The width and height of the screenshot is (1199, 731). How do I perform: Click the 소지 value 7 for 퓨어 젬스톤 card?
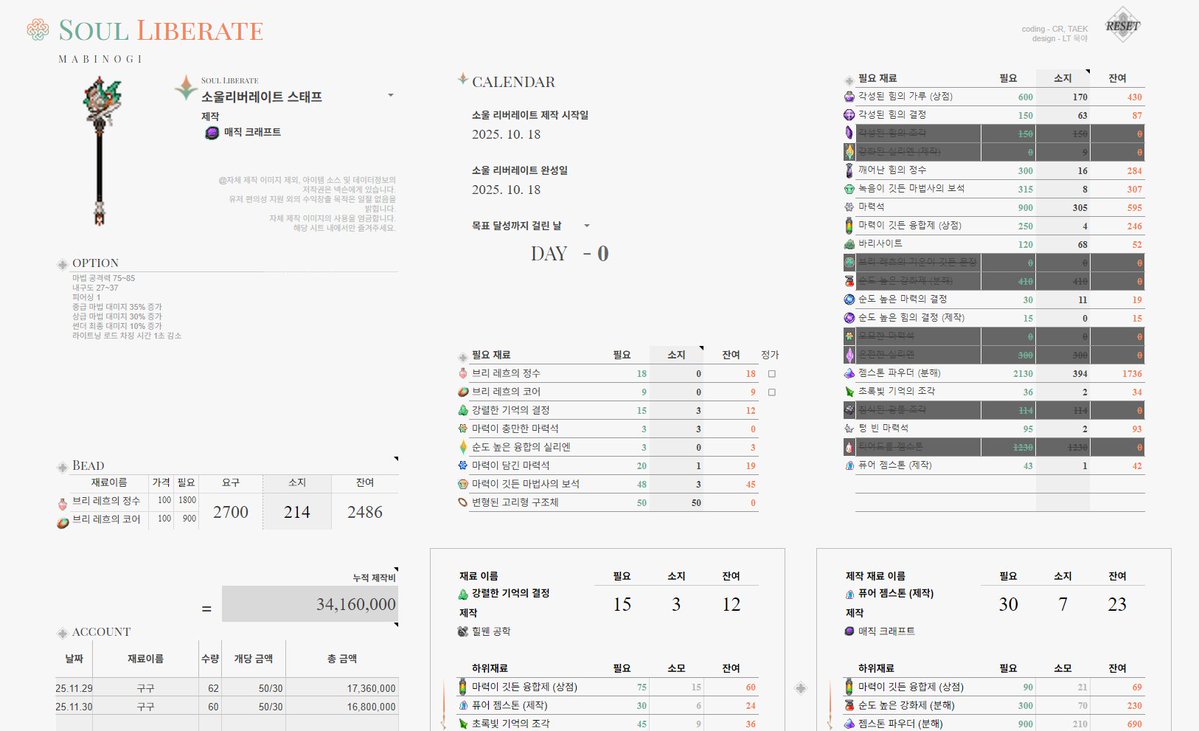[x=1063, y=604]
